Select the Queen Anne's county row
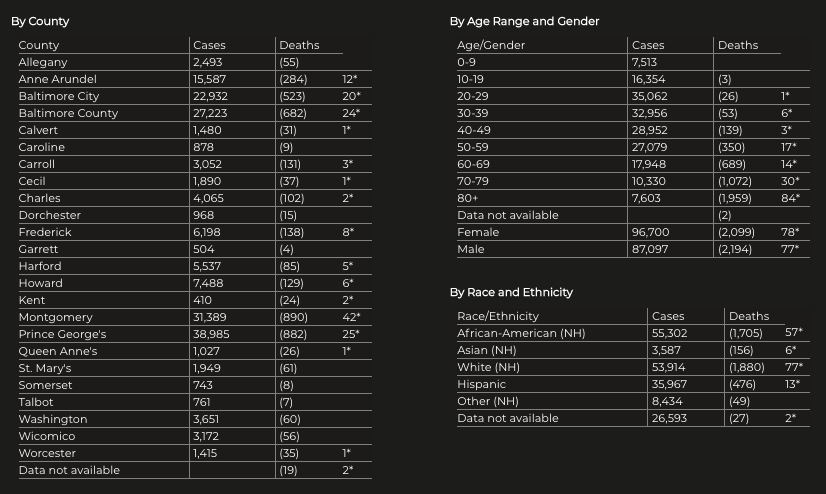Image resolution: width=826 pixels, height=494 pixels. (58, 351)
